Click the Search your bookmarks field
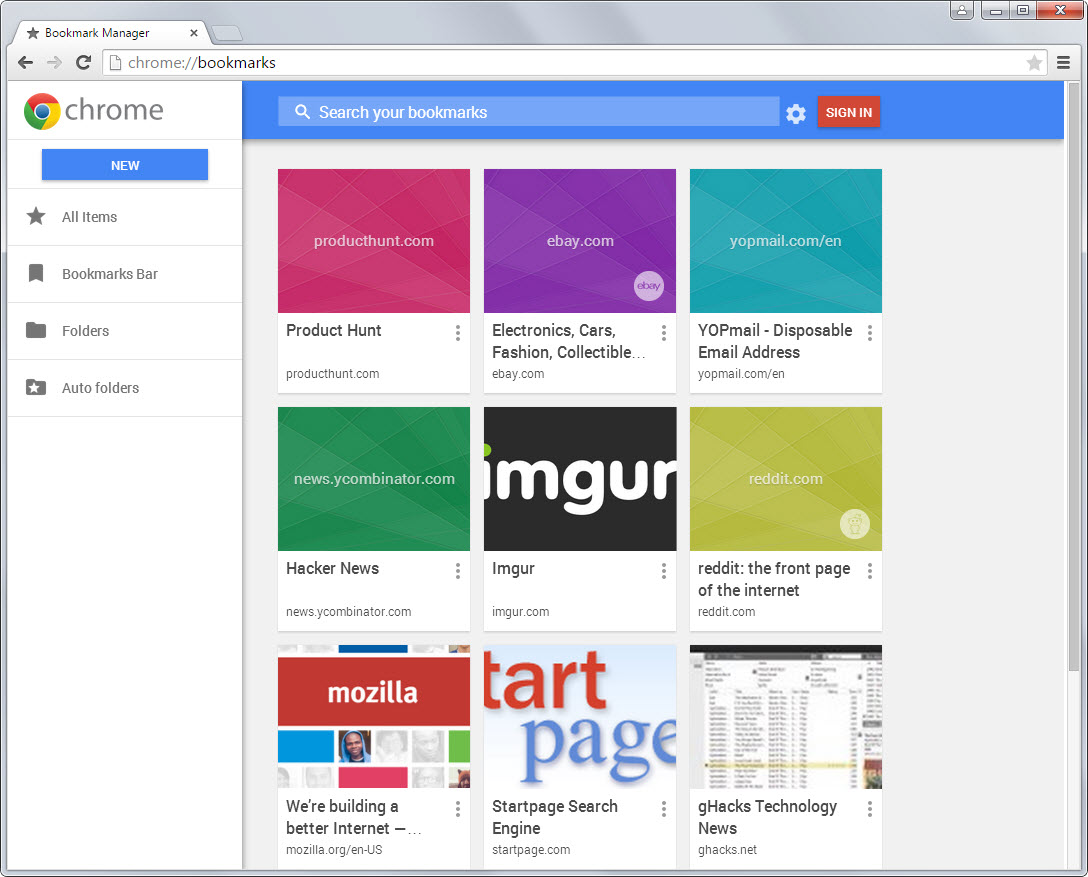This screenshot has width=1088, height=877. (x=529, y=112)
